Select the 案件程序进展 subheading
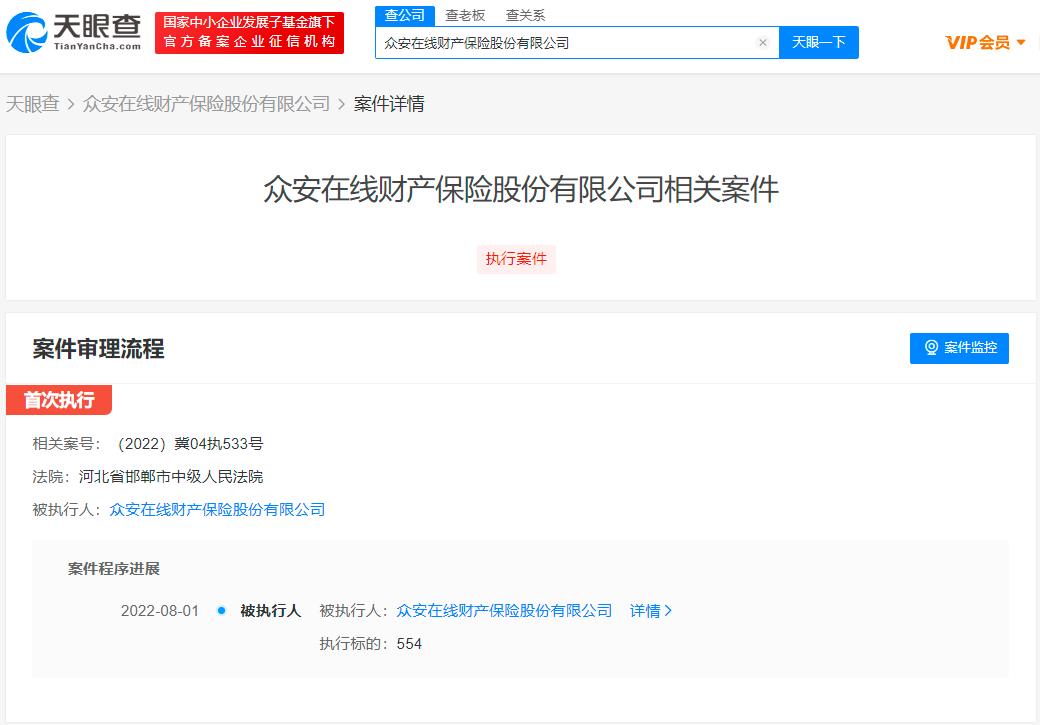Viewport: 1040px width, 725px height. point(114,568)
